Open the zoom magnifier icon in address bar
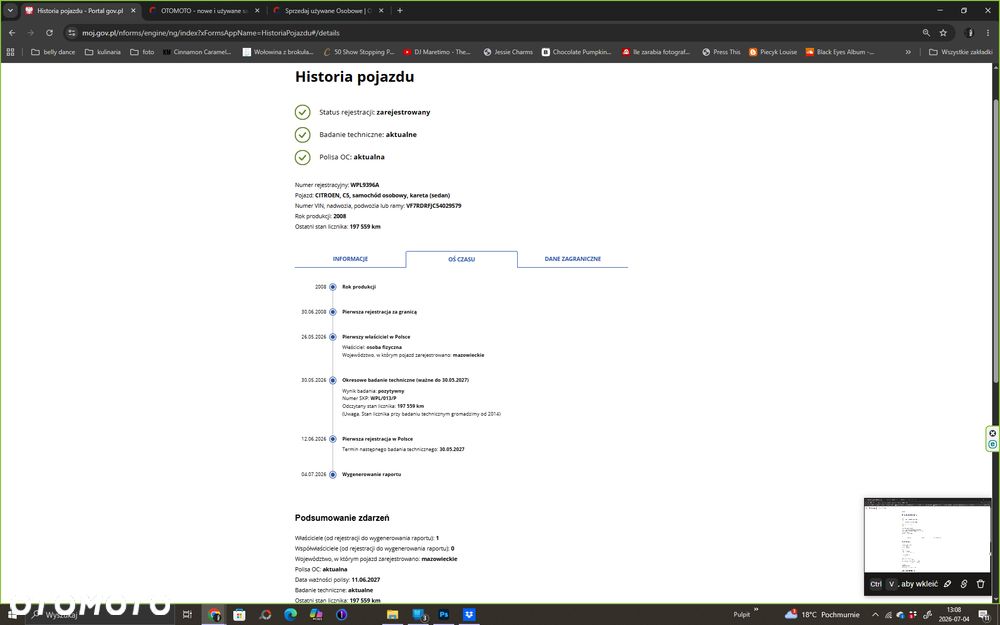The height and width of the screenshot is (625, 1000). click(926, 33)
